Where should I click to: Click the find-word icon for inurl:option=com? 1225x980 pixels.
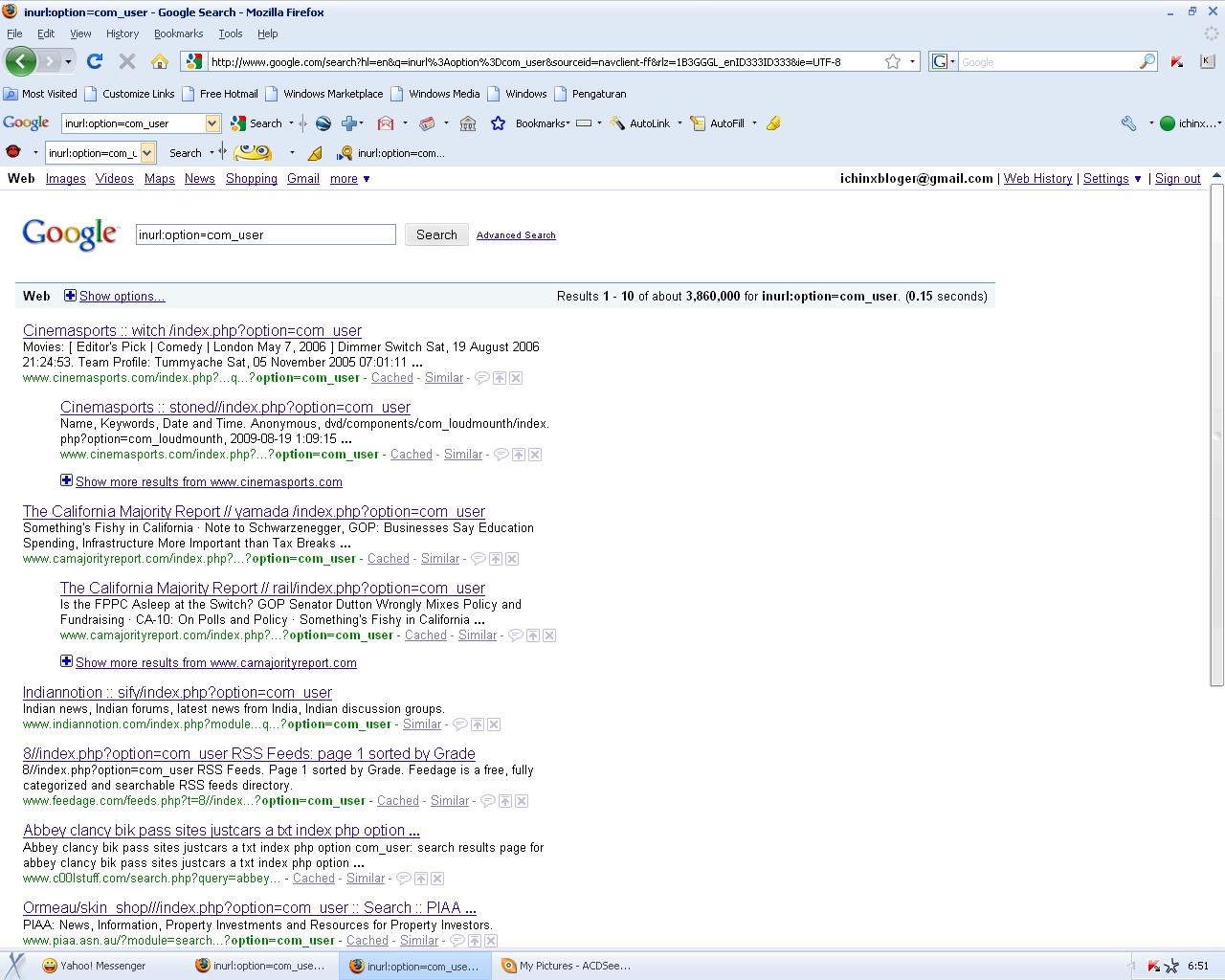pyautogui.click(x=345, y=153)
